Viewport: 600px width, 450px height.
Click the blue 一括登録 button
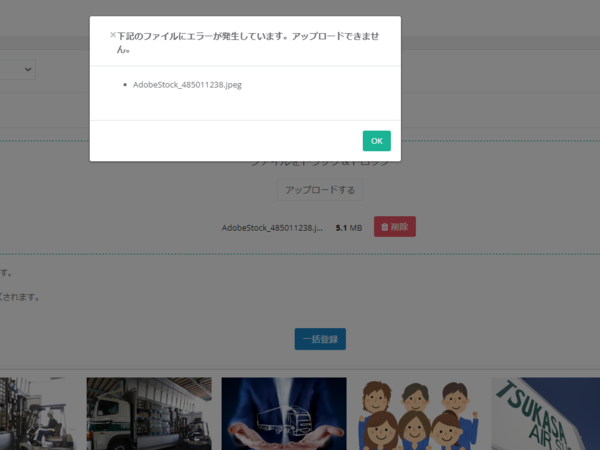tap(320, 339)
